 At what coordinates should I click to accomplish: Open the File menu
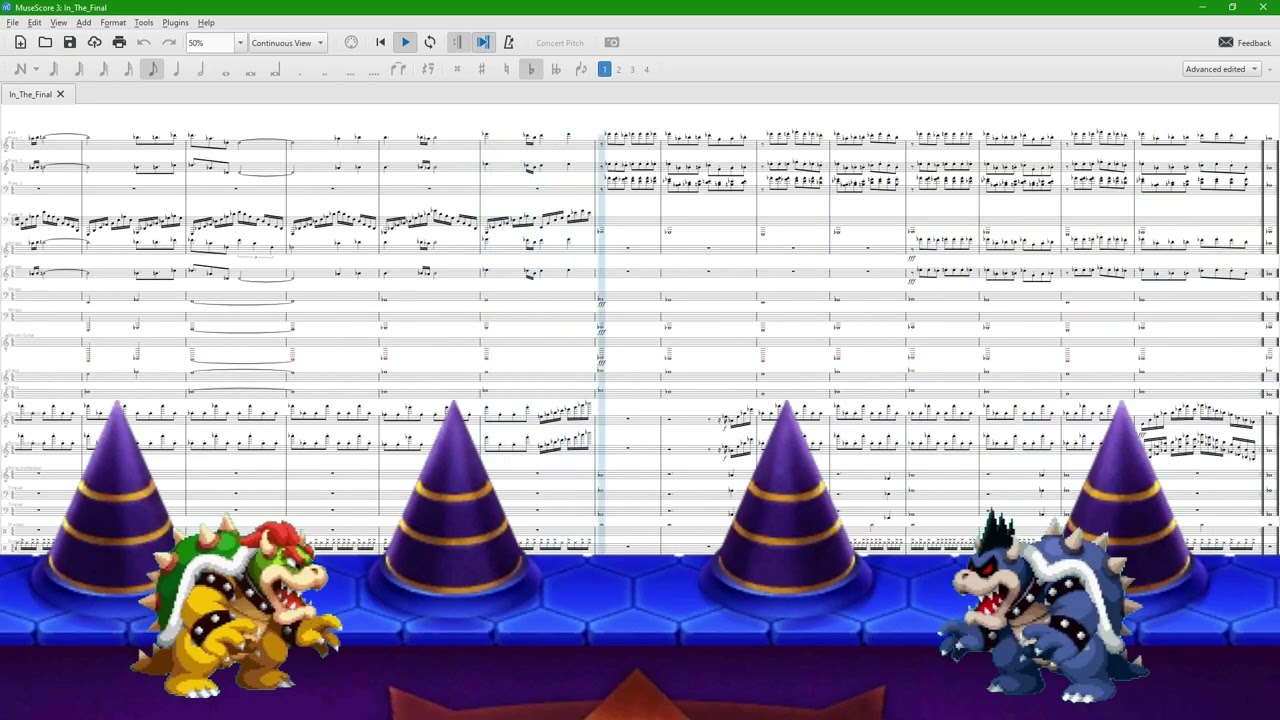tap(13, 22)
